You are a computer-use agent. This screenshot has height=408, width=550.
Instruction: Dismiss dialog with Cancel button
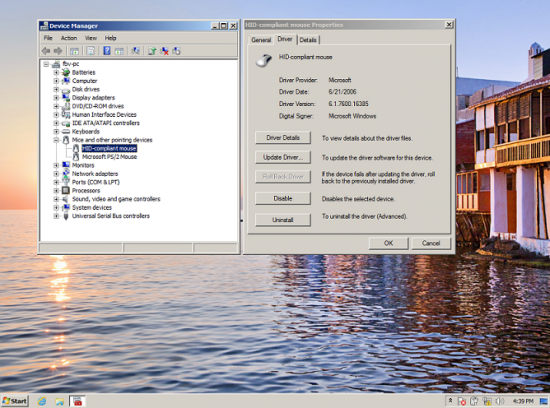coord(431,243)
